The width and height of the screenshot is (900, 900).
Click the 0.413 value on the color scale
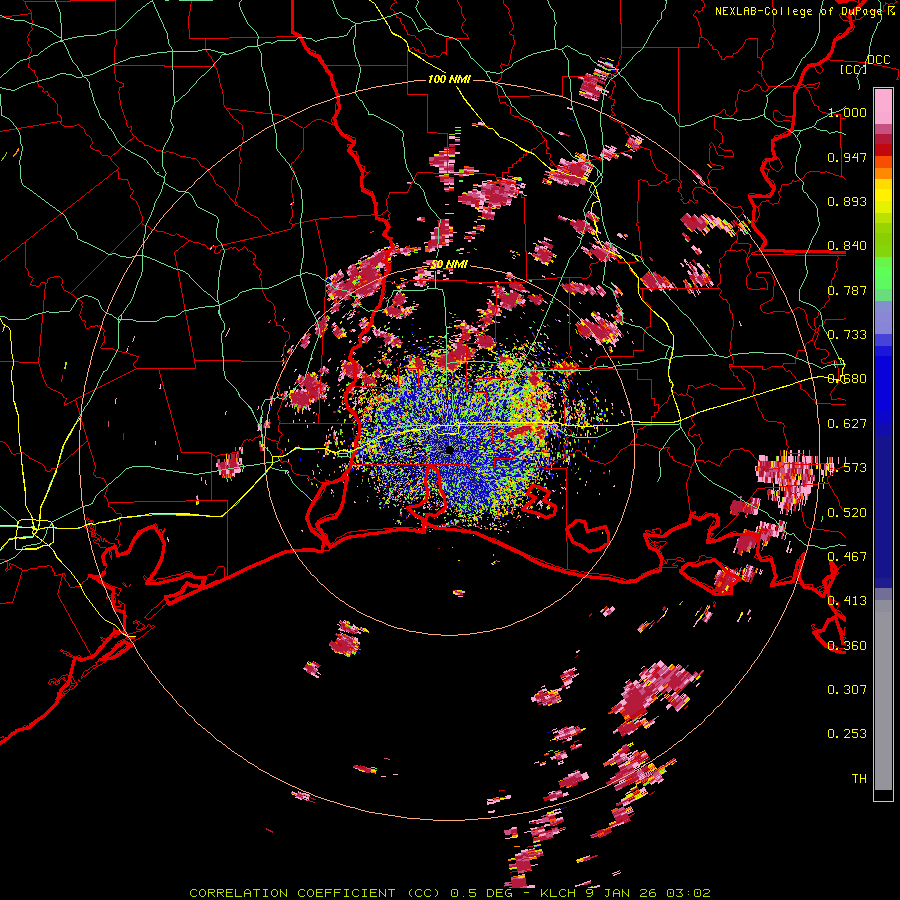(847, 601)
